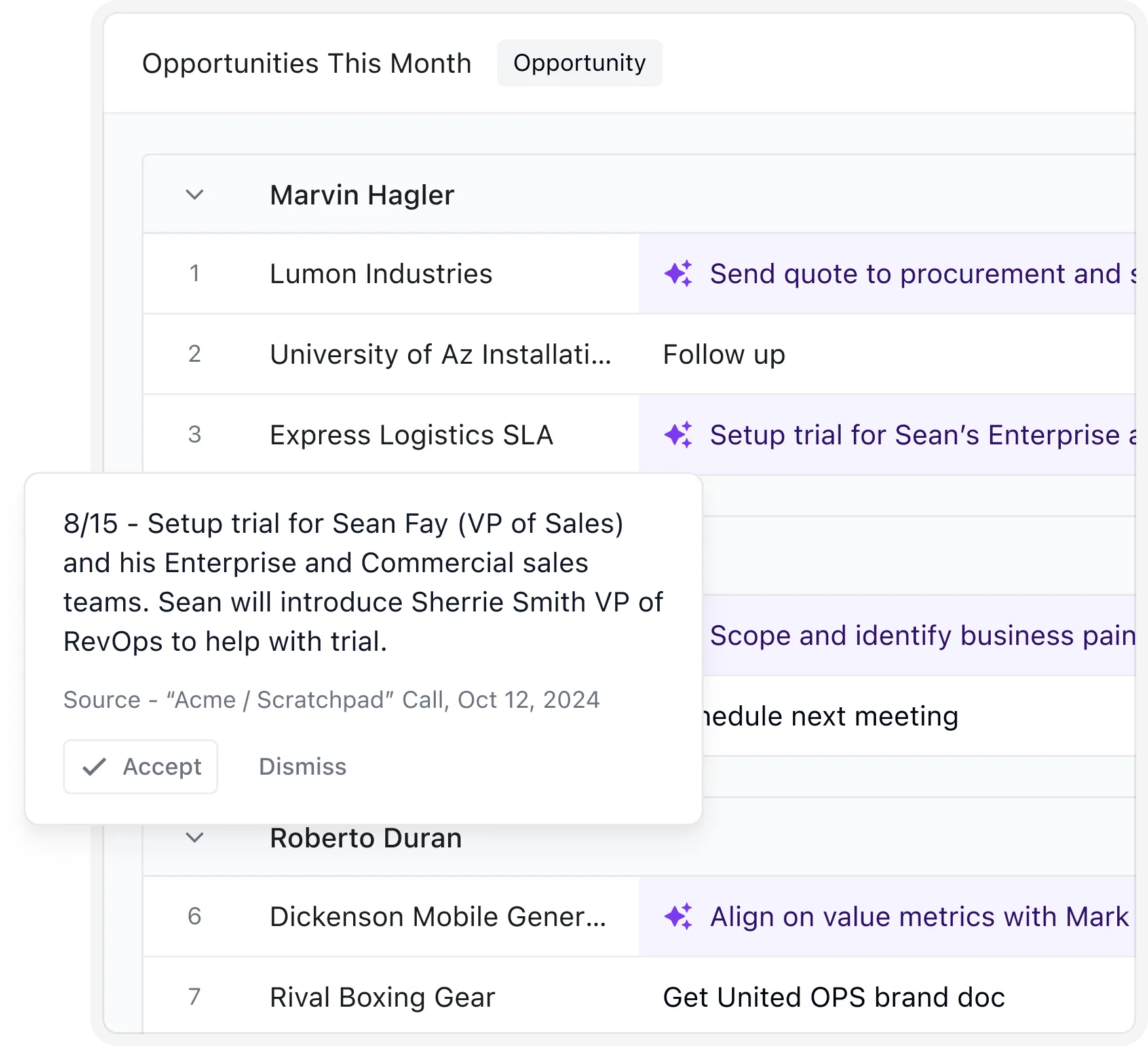Select row number 1
1148x1046 pixels.
[195, 274]
